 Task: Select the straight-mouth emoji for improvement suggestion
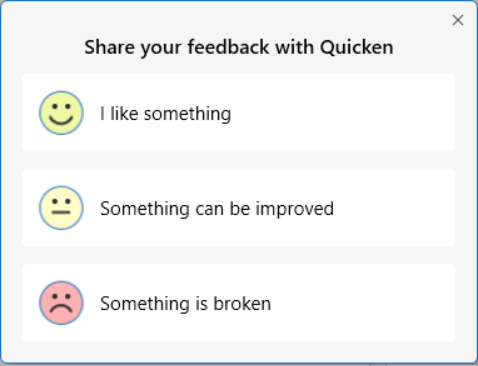(61, 208)
